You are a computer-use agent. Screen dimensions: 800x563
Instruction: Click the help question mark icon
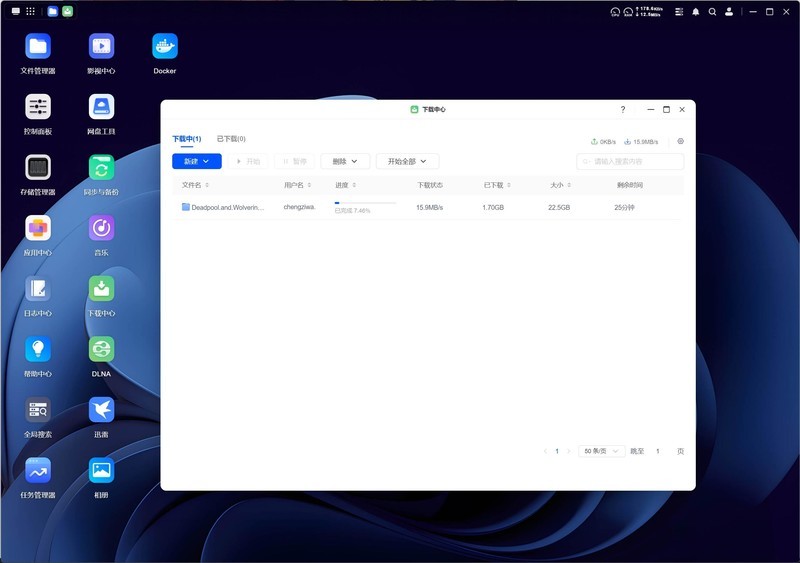coord(623,109)
